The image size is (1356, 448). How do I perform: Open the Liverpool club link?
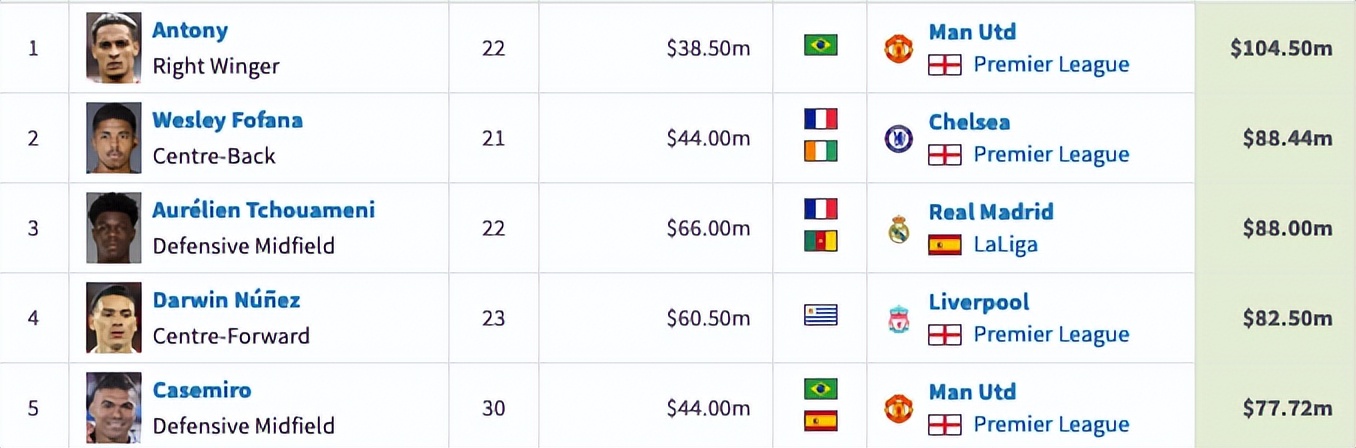point(978,302)
